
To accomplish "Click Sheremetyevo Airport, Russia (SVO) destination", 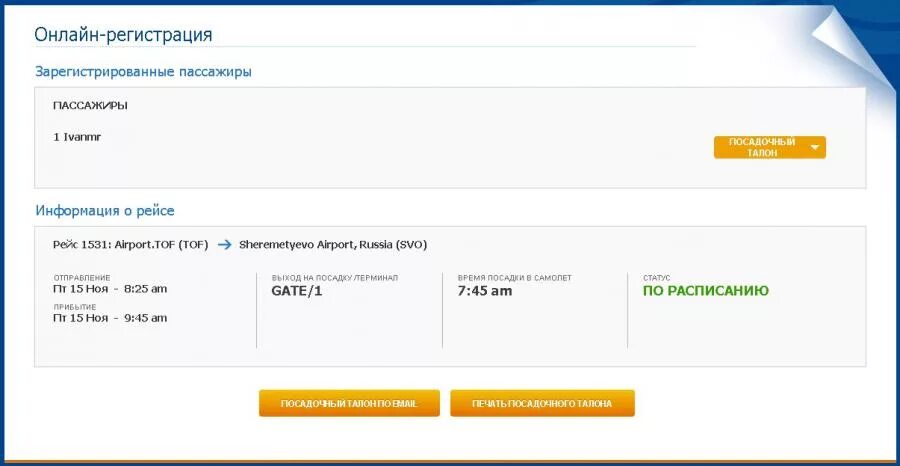I will click(x=333, y=245).
